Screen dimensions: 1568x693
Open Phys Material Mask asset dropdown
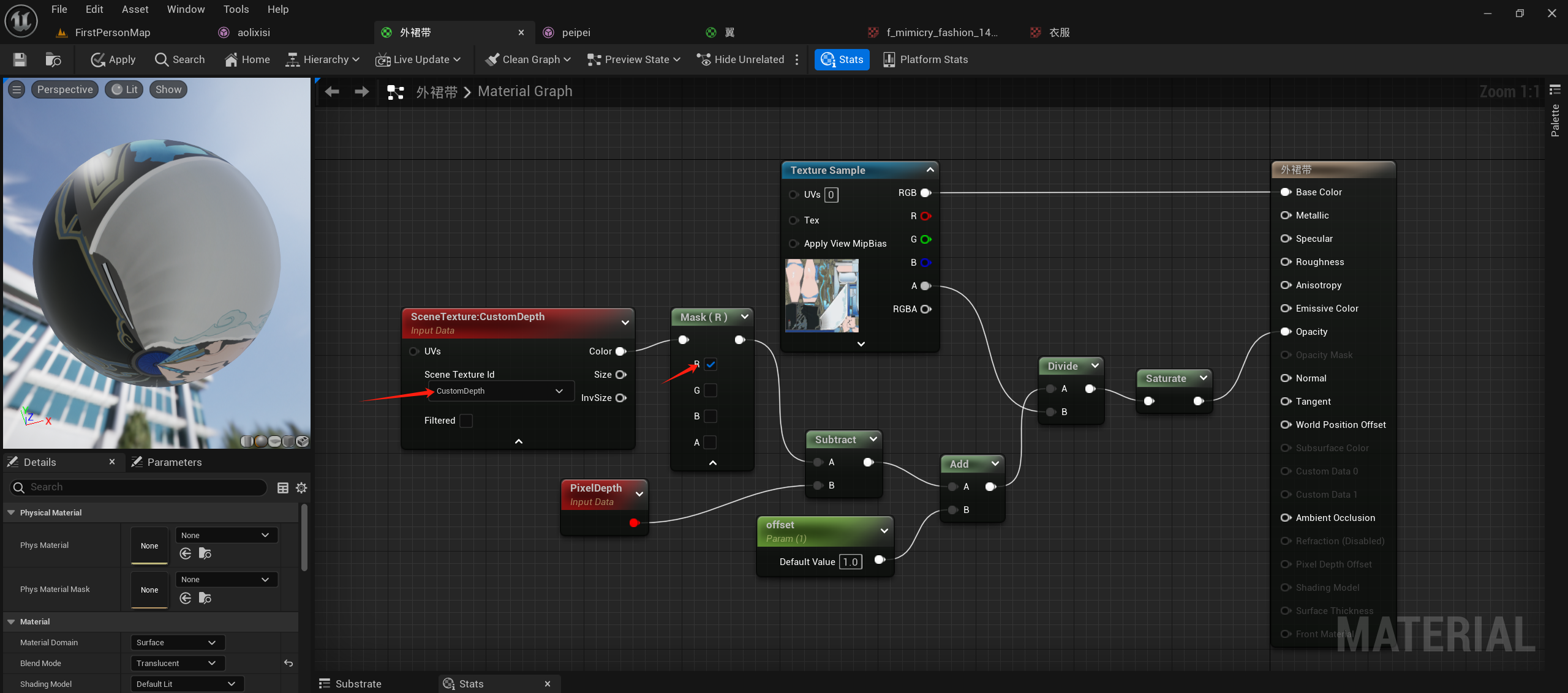click(x=227, y=579)
